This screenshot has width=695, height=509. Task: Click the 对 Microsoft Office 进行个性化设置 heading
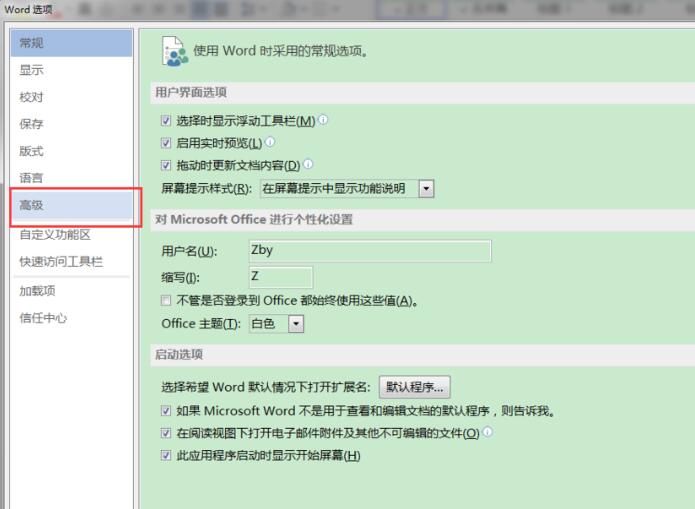click(254, 219)
